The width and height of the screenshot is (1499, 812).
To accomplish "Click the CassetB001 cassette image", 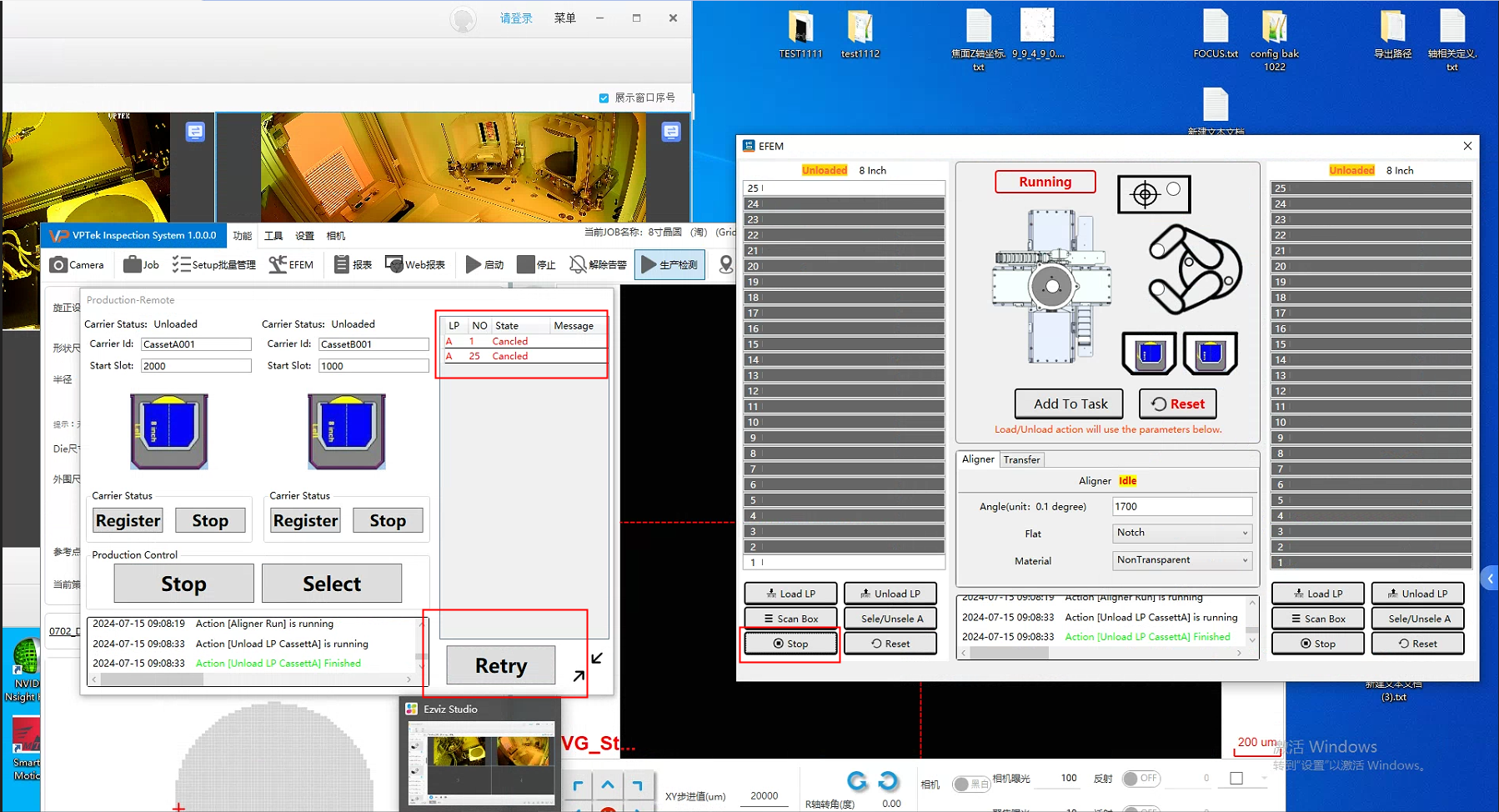I will click(x=347, y=431).
